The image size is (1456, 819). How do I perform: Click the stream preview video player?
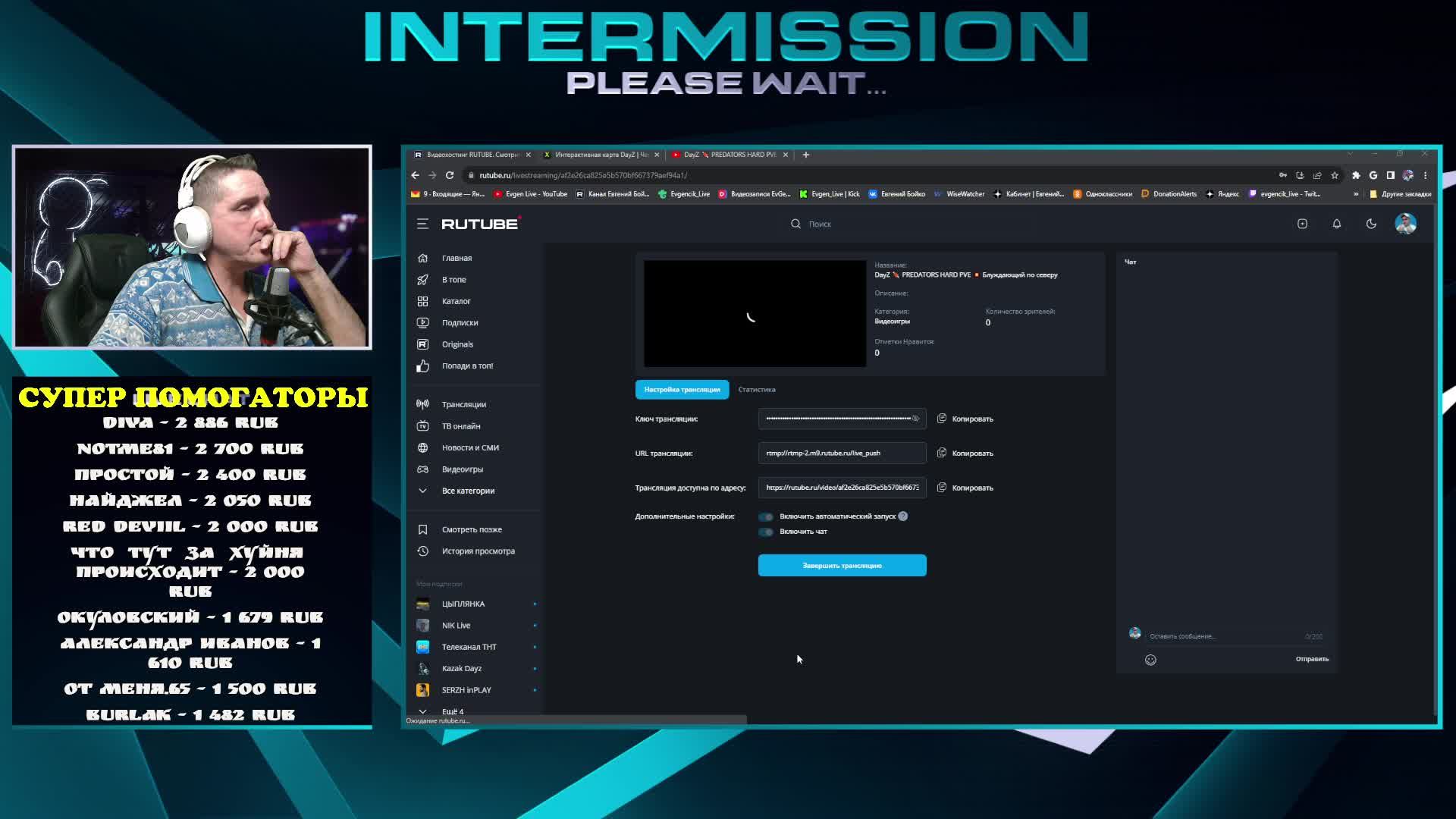pos(755,314)
